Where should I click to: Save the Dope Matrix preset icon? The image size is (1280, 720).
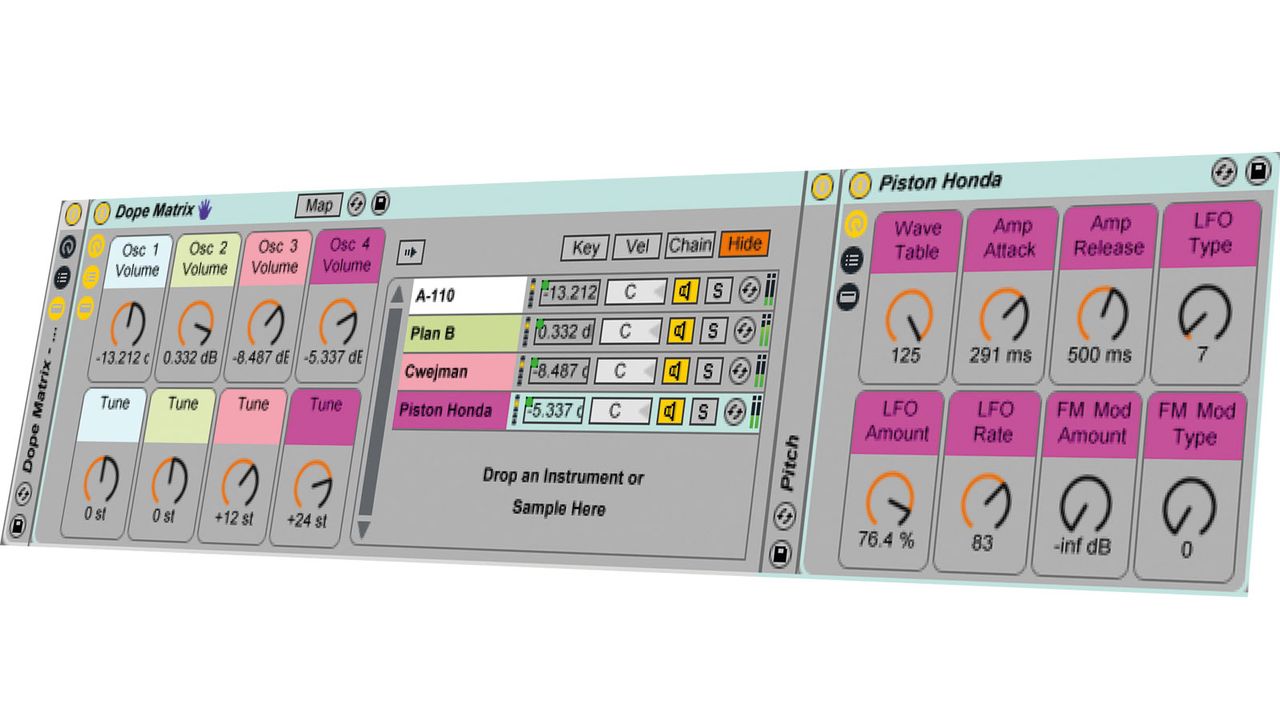(x=381, y=204)
